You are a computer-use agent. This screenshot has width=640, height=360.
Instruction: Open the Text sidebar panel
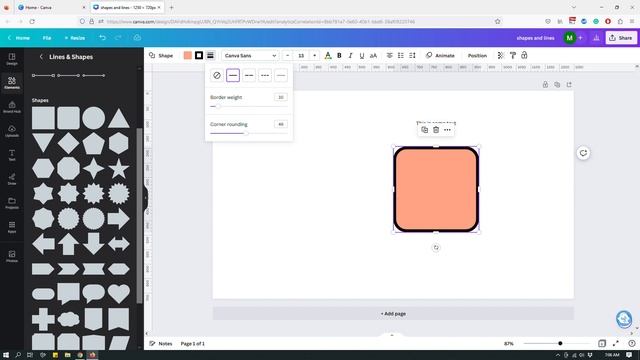(x=12, y=155)
